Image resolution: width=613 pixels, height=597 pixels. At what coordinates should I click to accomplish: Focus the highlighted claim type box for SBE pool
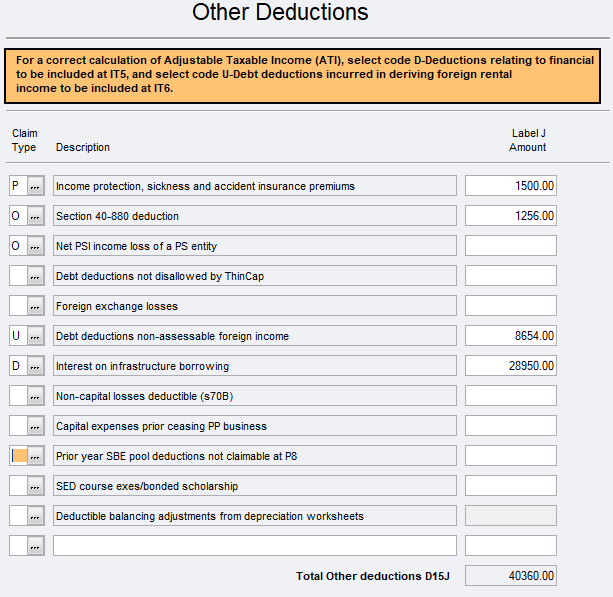[x=18, y=456]
